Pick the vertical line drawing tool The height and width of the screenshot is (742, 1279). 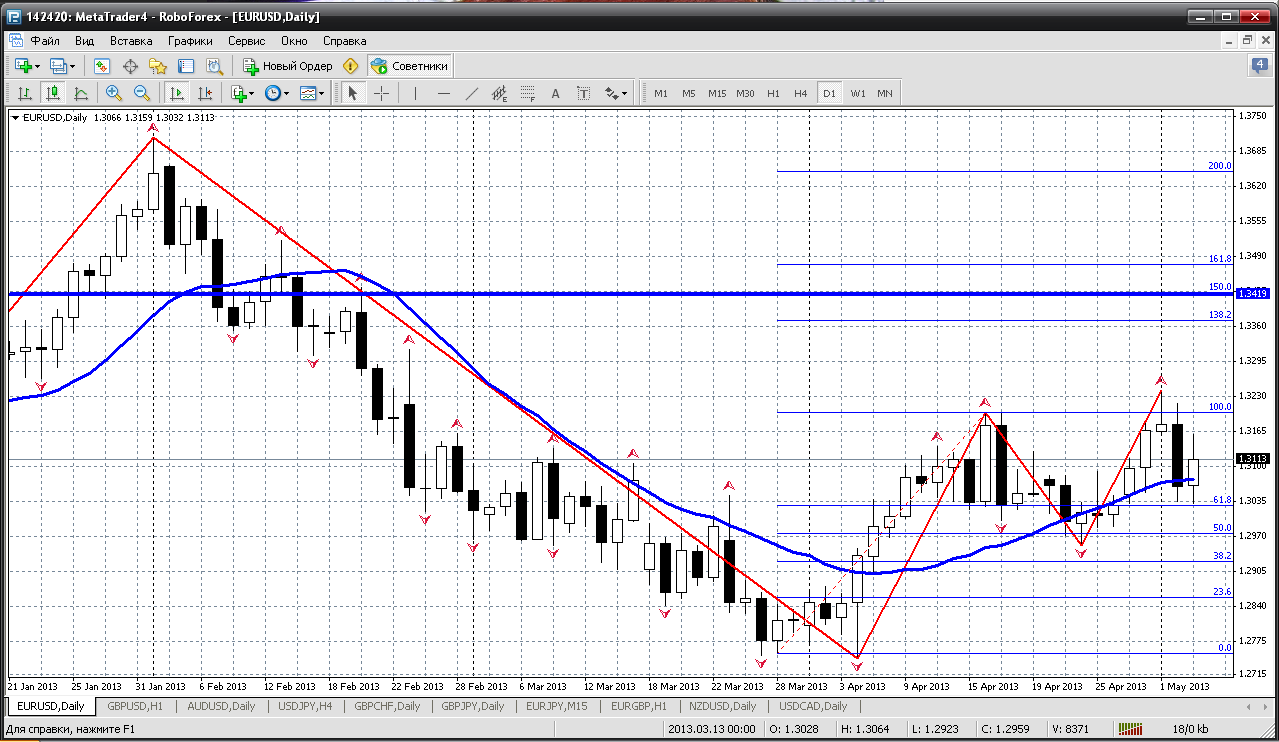click(x=415, y=93)
